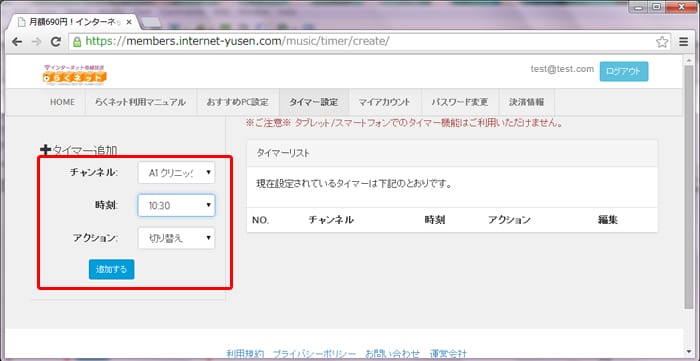Image resolution: width=700 pixels, height=361 pixels.
Task: Open the Chrome hamburger menu
Action: point(683,42)
